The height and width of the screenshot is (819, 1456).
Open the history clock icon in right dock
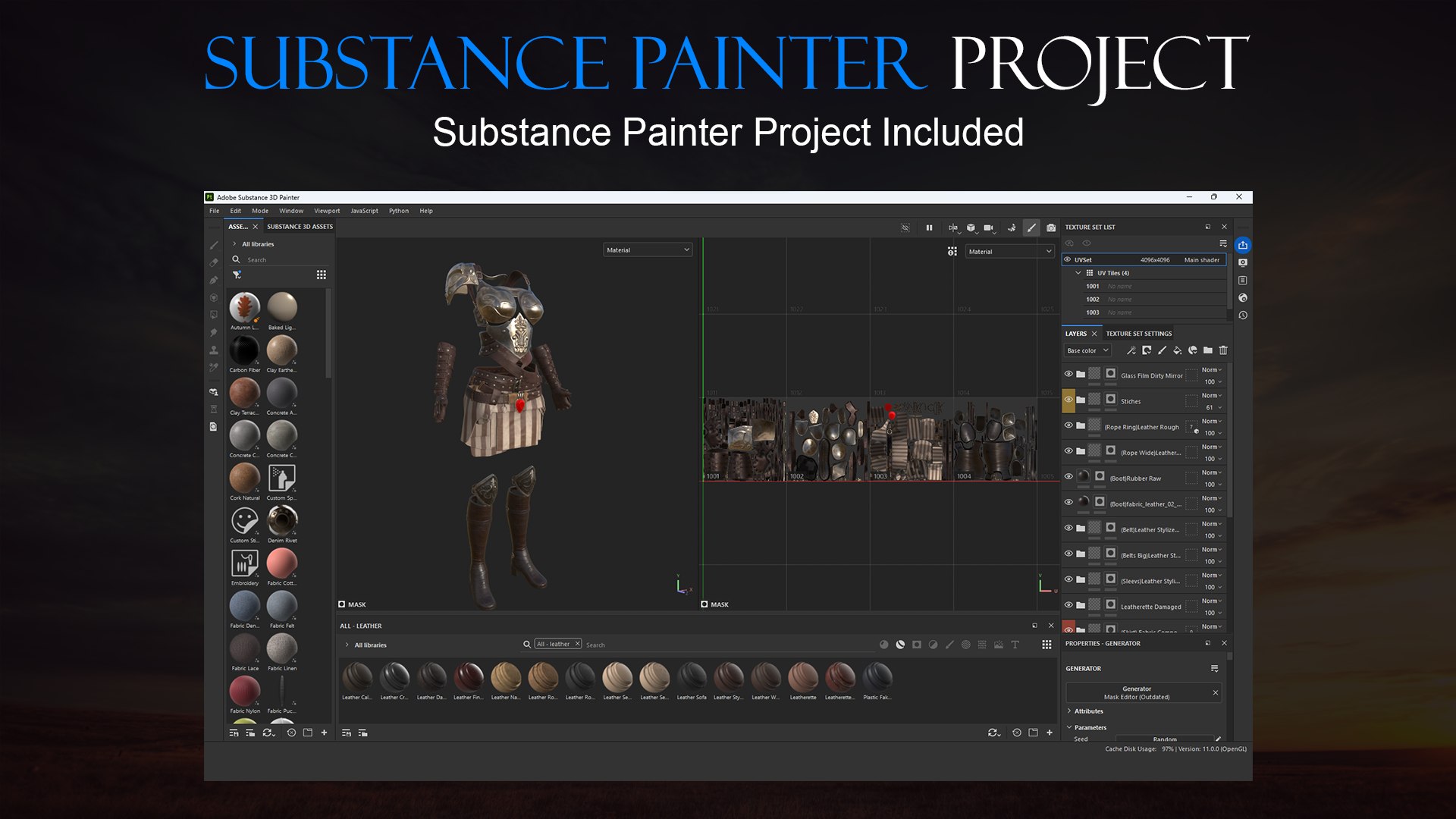point(1243,315)
